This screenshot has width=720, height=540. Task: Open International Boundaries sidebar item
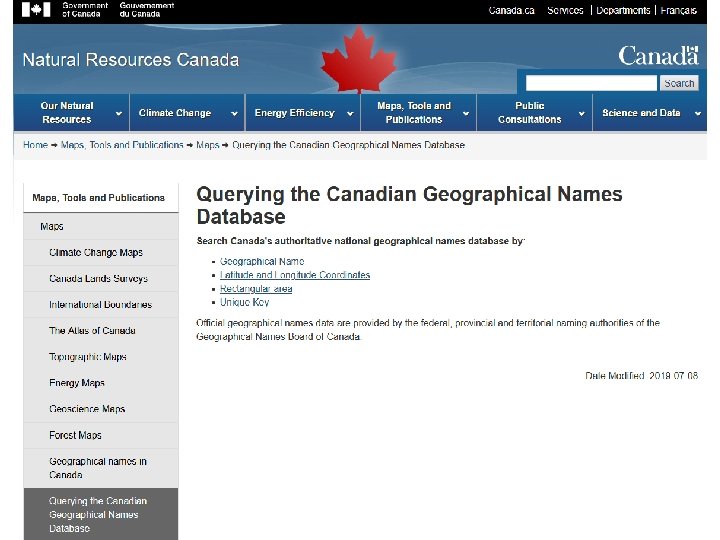[x=101, y=305]
